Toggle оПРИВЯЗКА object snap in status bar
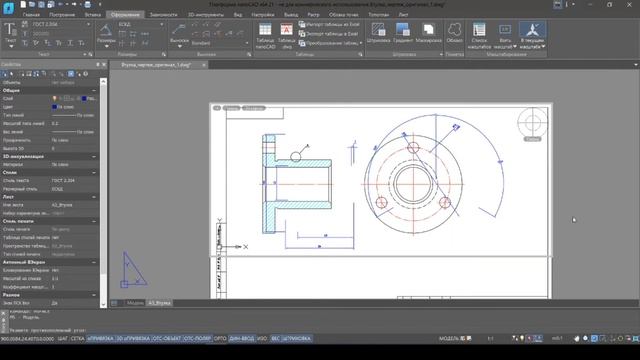Viewport: 640px width, 360px height. [x=100, y=338]
